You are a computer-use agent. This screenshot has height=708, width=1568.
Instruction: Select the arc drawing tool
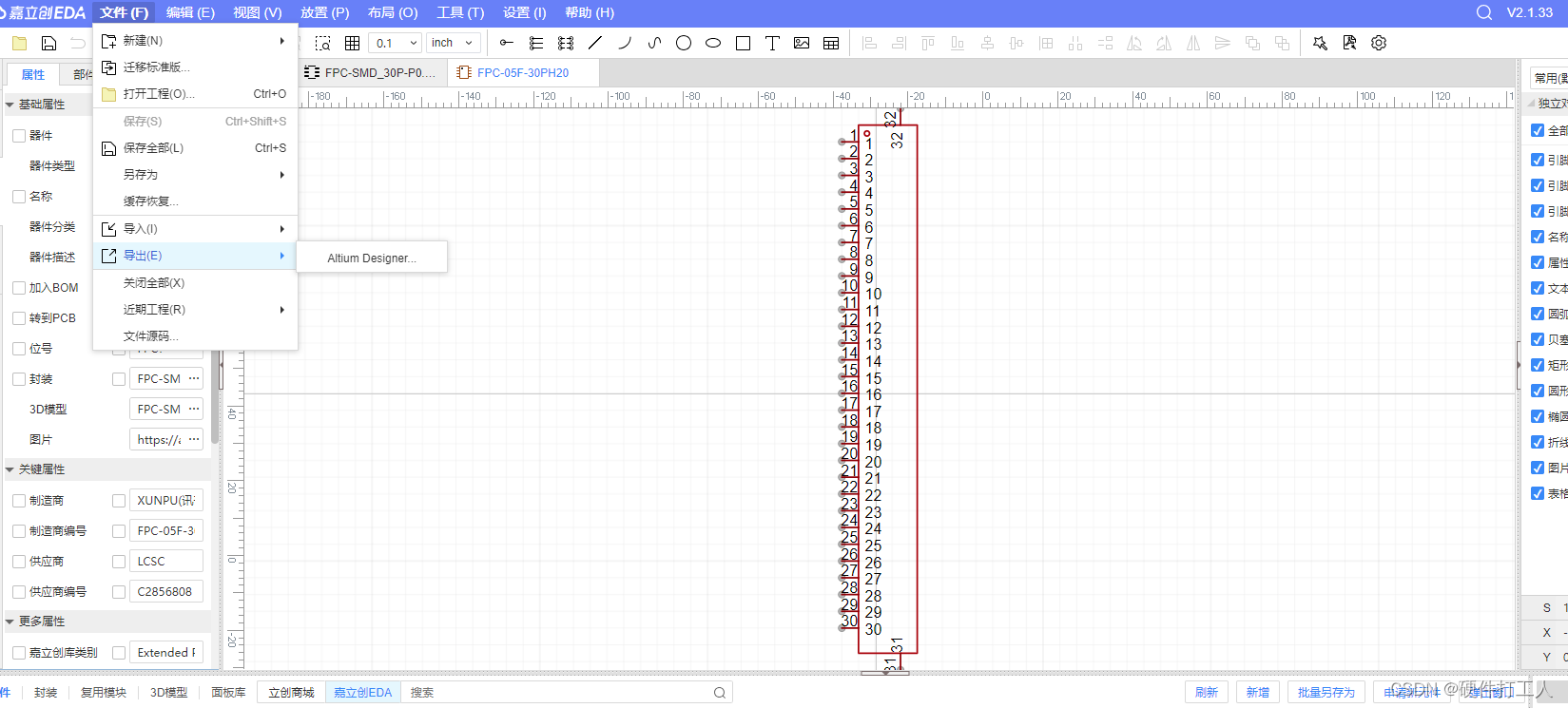[x=625, y=43]
